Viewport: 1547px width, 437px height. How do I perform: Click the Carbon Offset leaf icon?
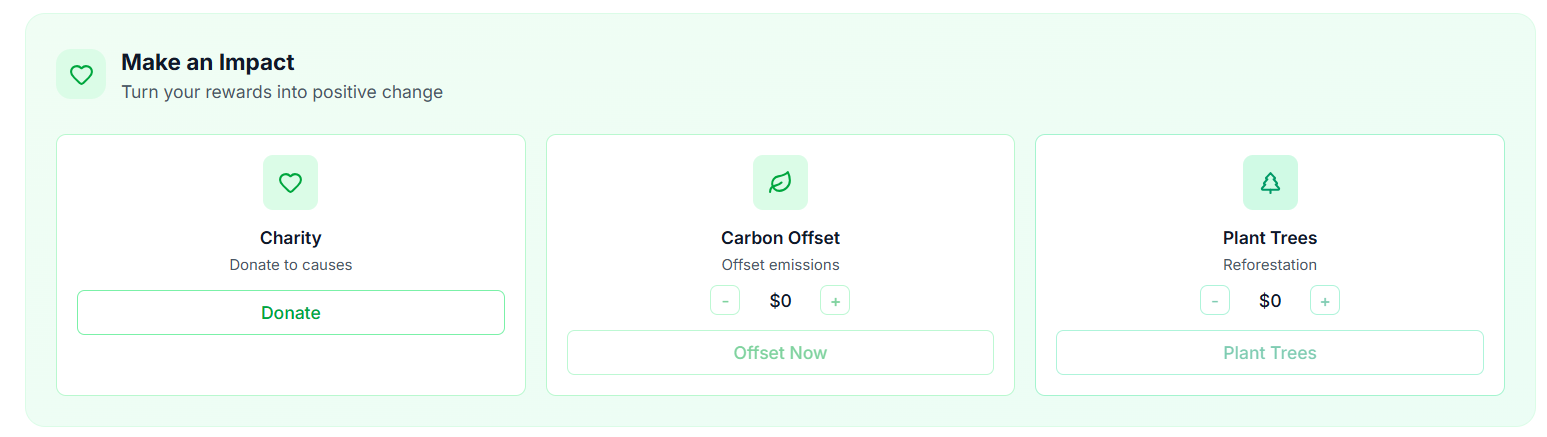pos(780,182)
